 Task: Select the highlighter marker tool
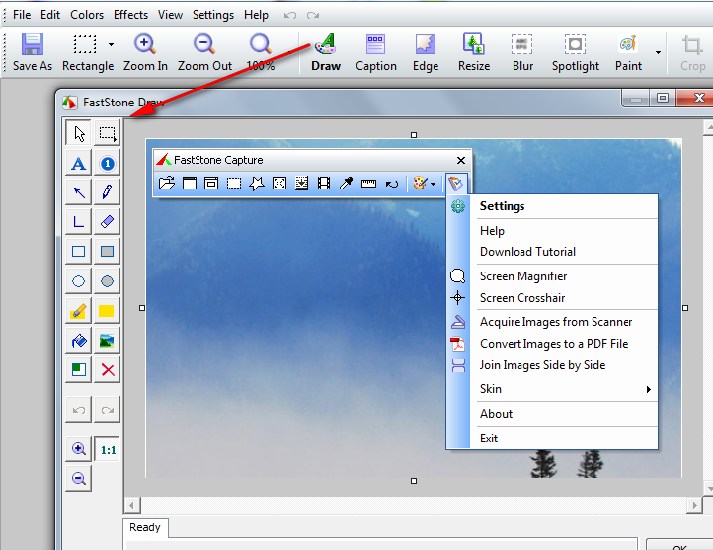[79, 311]
